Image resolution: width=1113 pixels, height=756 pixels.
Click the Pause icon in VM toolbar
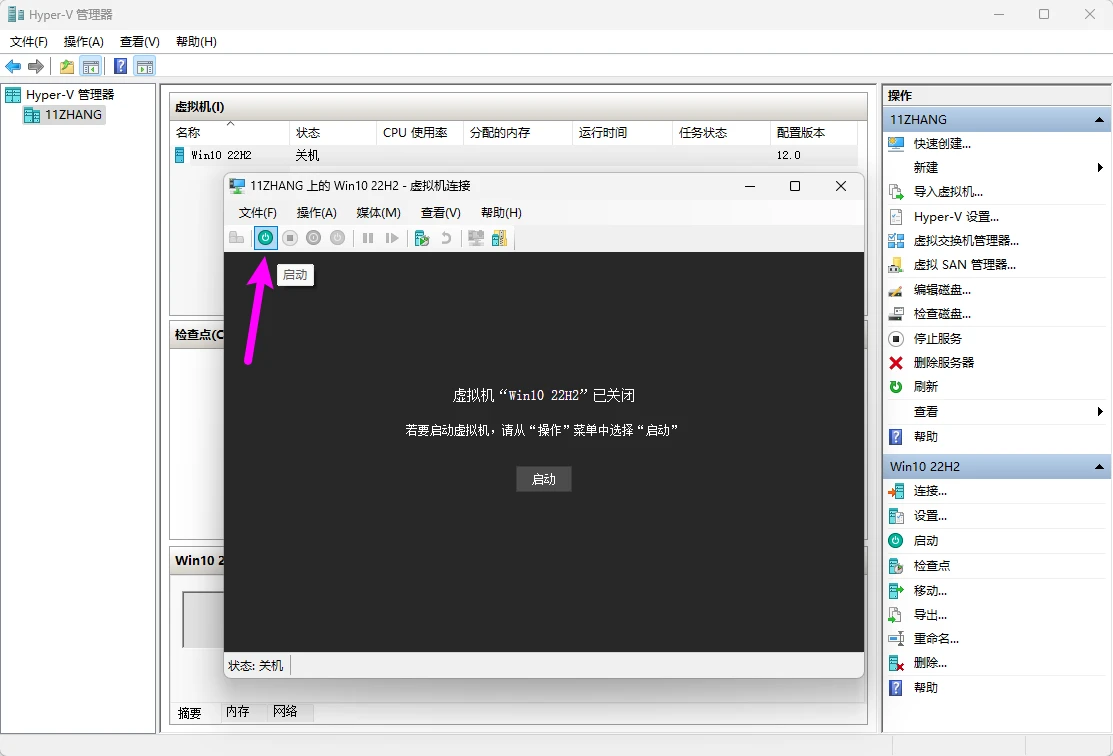(368, 238)
